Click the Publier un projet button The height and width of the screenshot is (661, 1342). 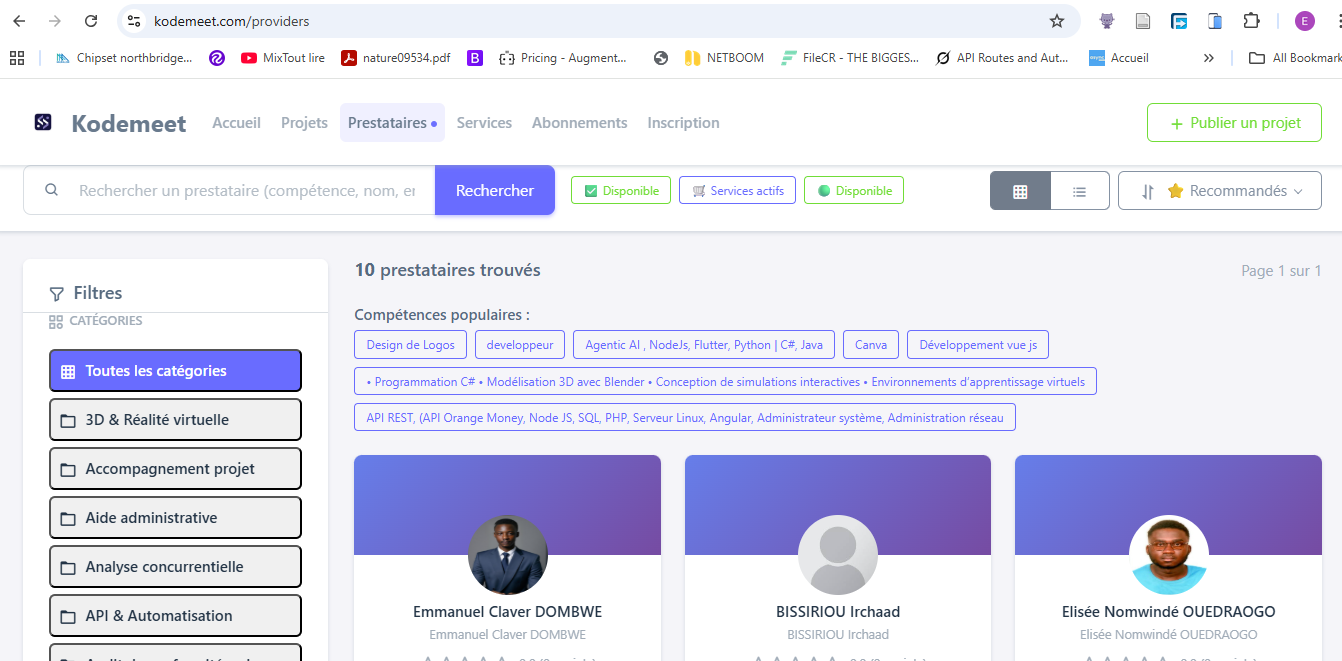coord(1235,123)
